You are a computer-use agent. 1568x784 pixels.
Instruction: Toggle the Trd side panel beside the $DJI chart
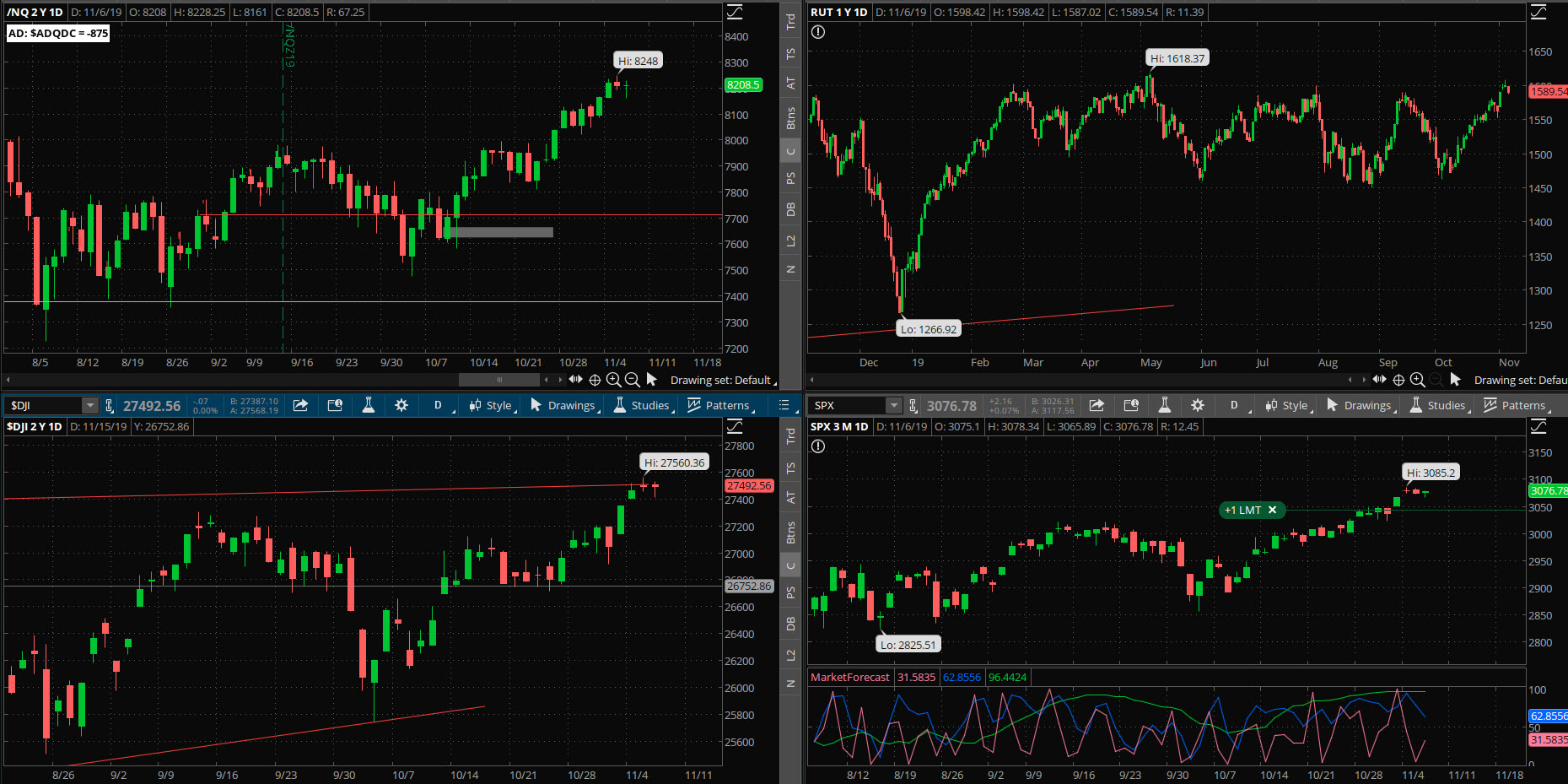click(790, 436)
